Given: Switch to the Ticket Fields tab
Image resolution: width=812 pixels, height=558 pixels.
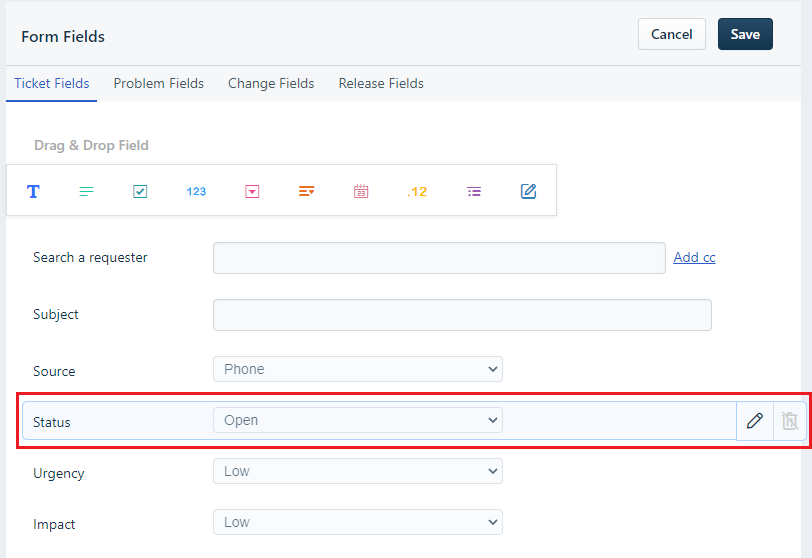Looking at the screenshot, I should [52, 83].
